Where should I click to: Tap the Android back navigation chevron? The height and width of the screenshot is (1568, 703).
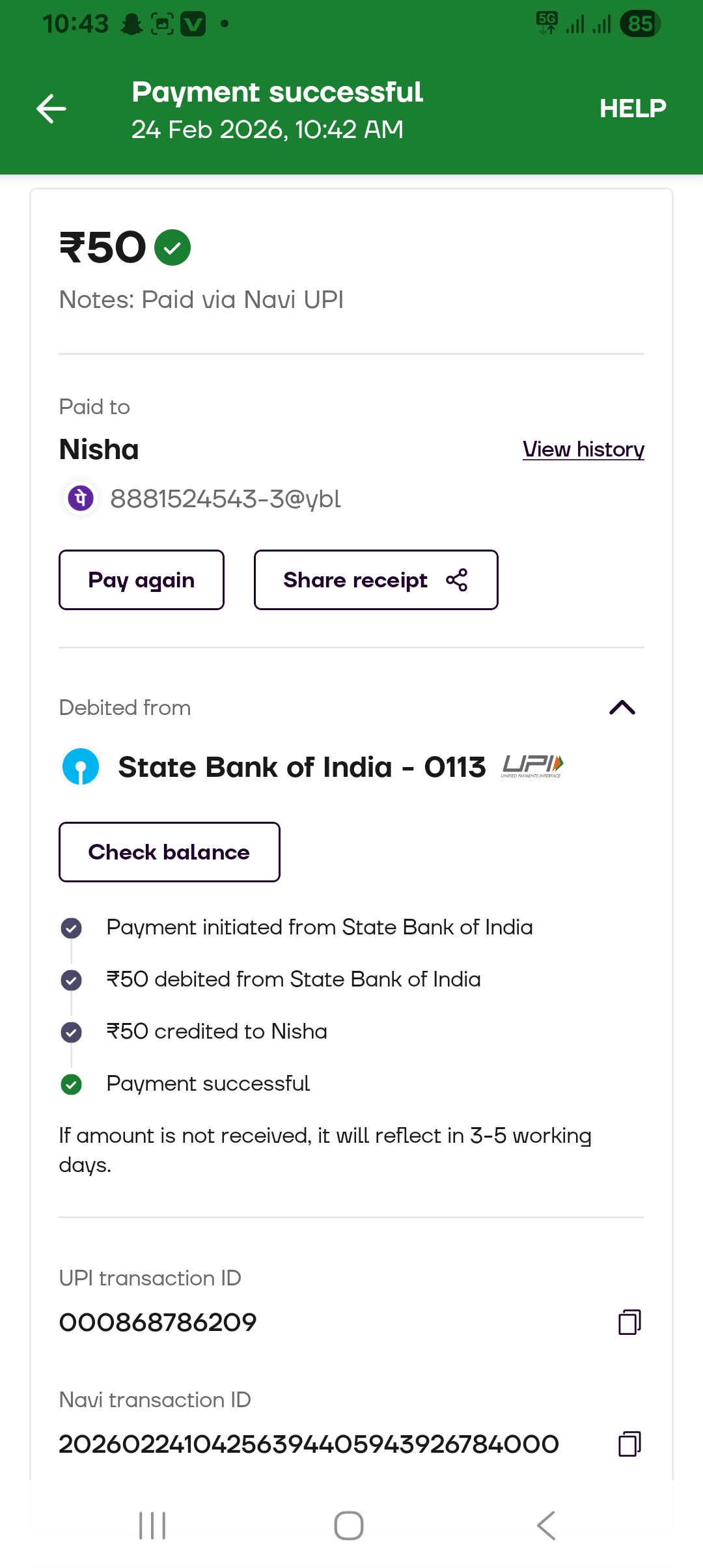tap(545, 1526)
